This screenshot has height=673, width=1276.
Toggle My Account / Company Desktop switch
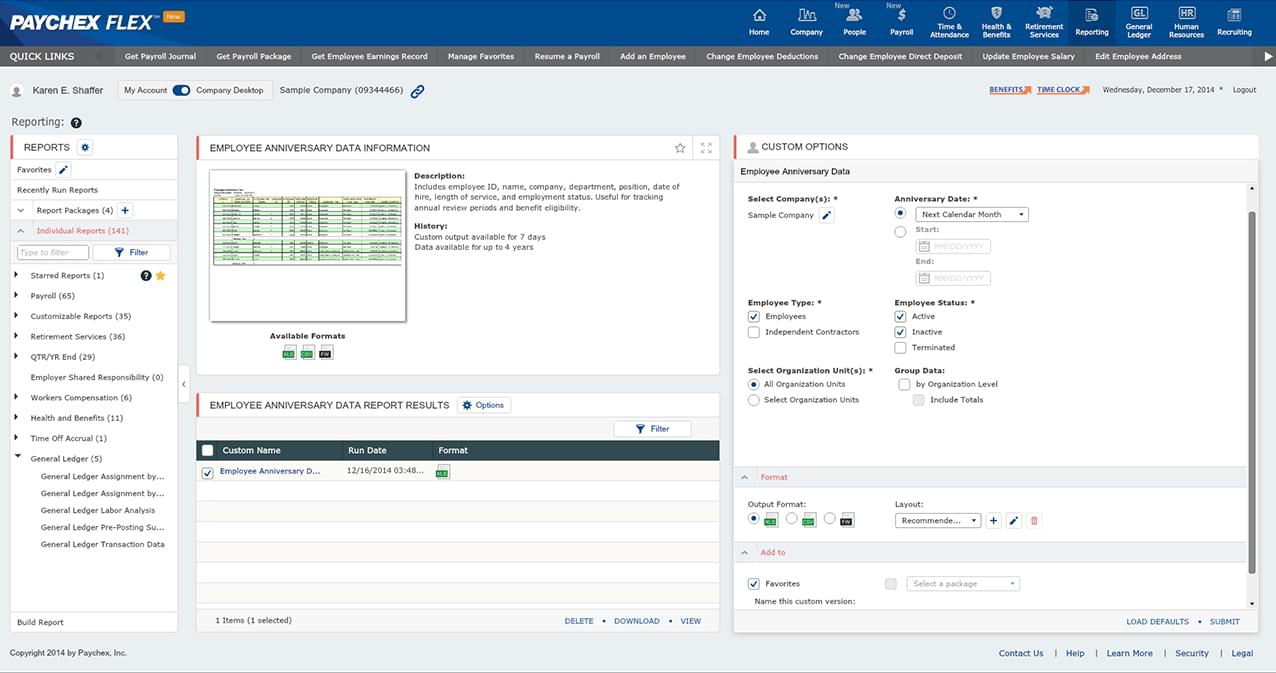pyautogui.click(x=181, y=90)
